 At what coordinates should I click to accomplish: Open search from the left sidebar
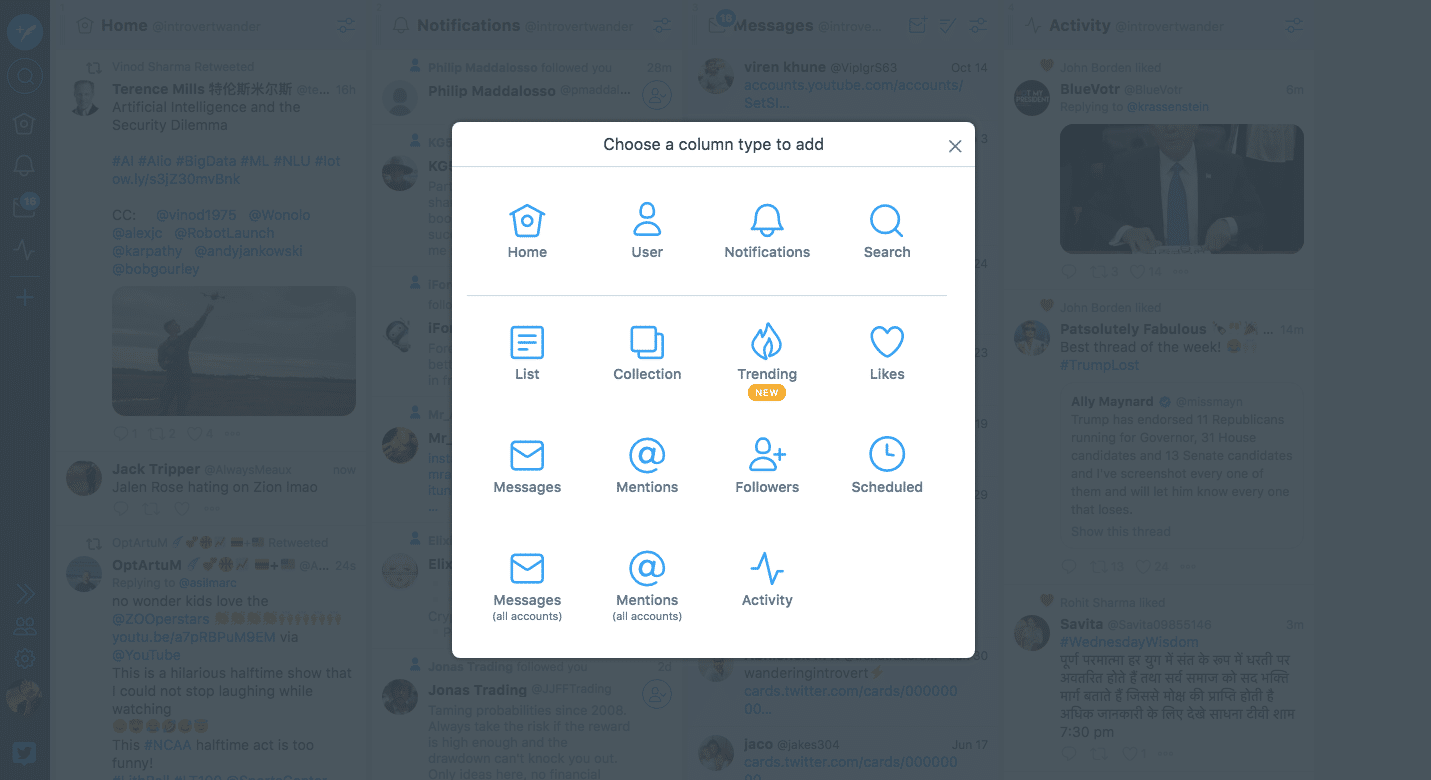25,76
